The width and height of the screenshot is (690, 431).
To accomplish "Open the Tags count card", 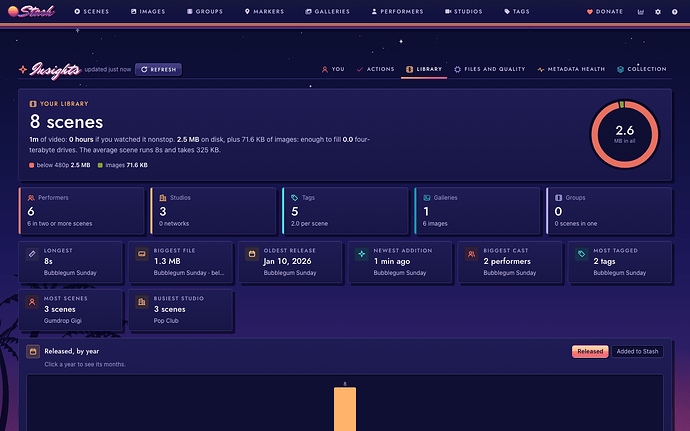I will click(345, 210).
